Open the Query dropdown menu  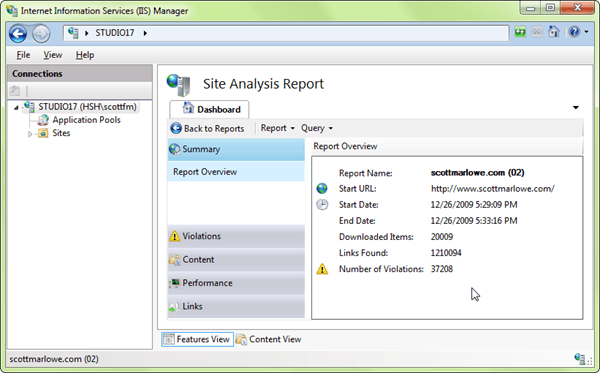[316, 128]
